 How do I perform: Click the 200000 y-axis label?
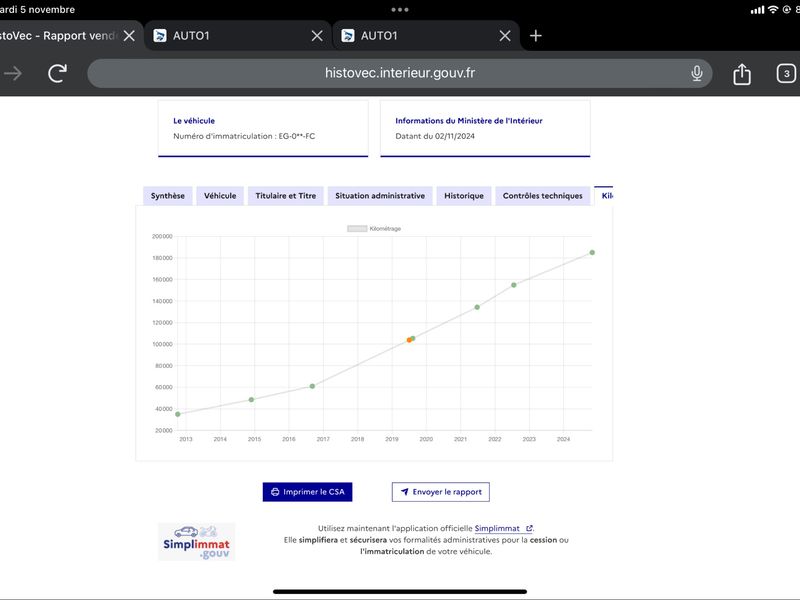162,236
